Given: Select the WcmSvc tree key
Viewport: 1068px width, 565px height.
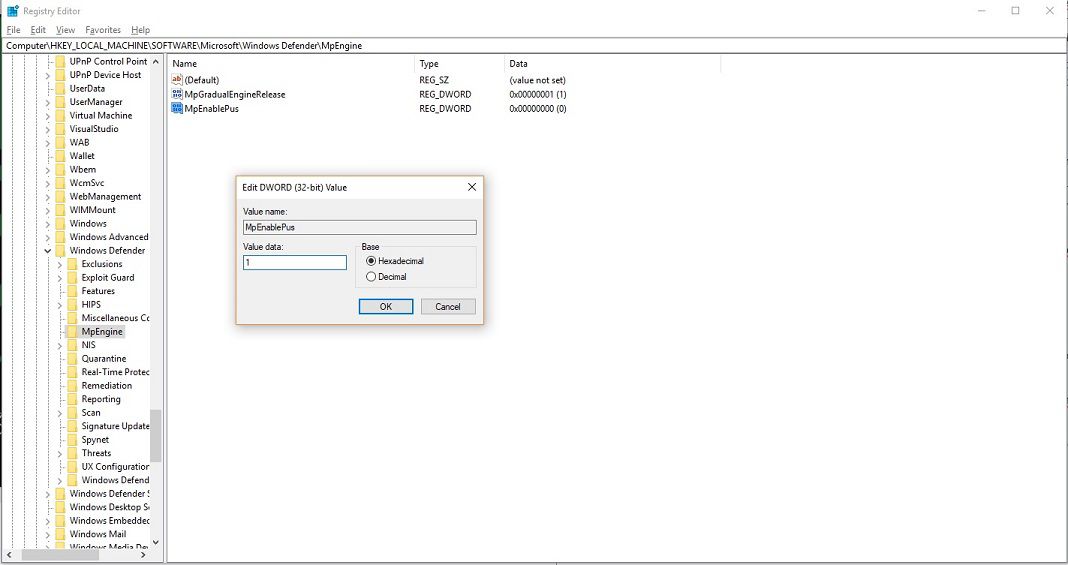Looking at the screenshot, I should click(x=87, y=183).
